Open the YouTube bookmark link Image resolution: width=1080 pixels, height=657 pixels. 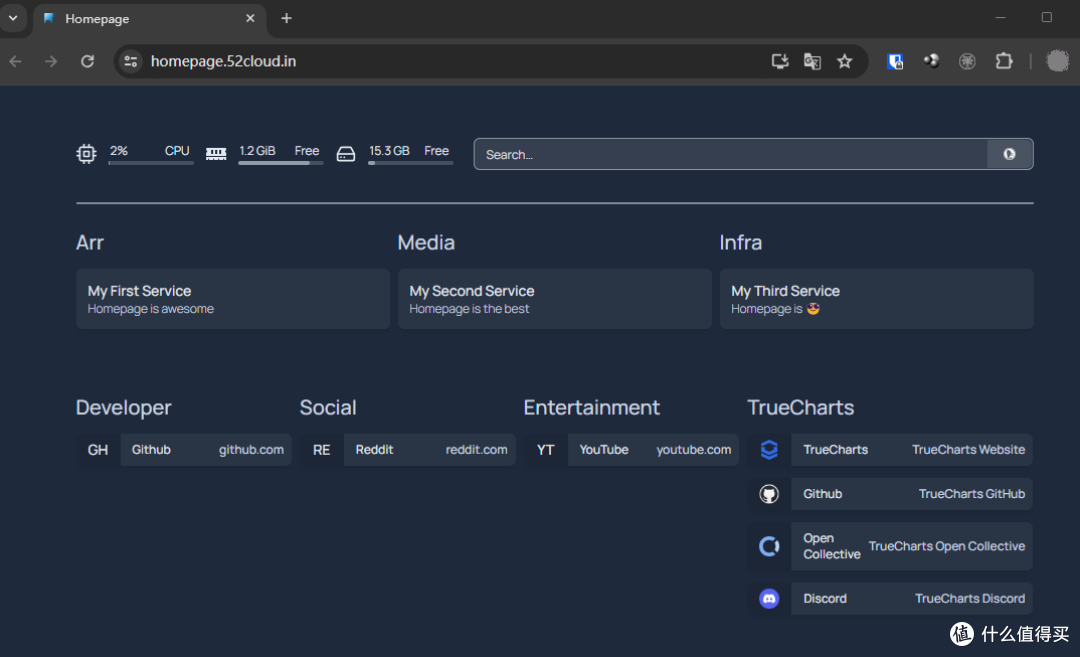(632, 450)
